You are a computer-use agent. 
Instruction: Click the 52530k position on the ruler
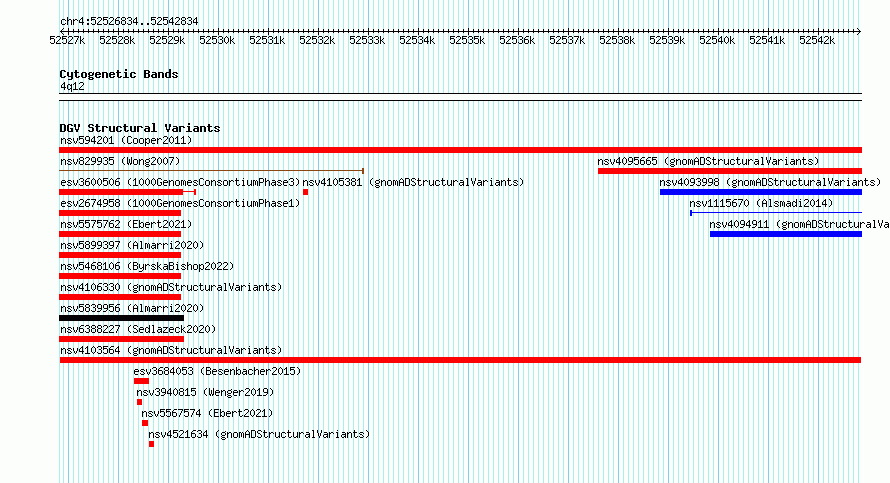[x=217, y=40]
